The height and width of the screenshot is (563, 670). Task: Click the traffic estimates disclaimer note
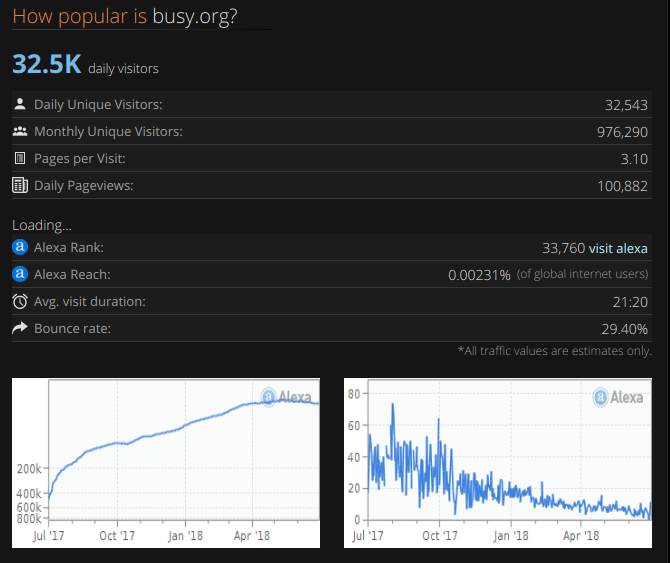[x=555, y=351]
